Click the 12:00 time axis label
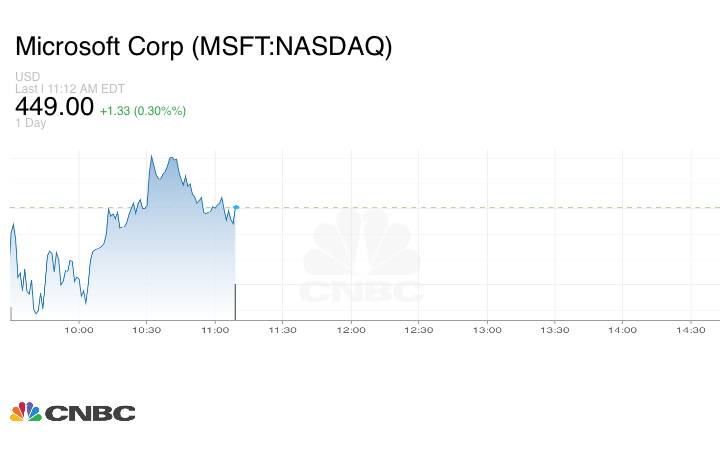Screen dimensions: 720x450 point(351,330)
